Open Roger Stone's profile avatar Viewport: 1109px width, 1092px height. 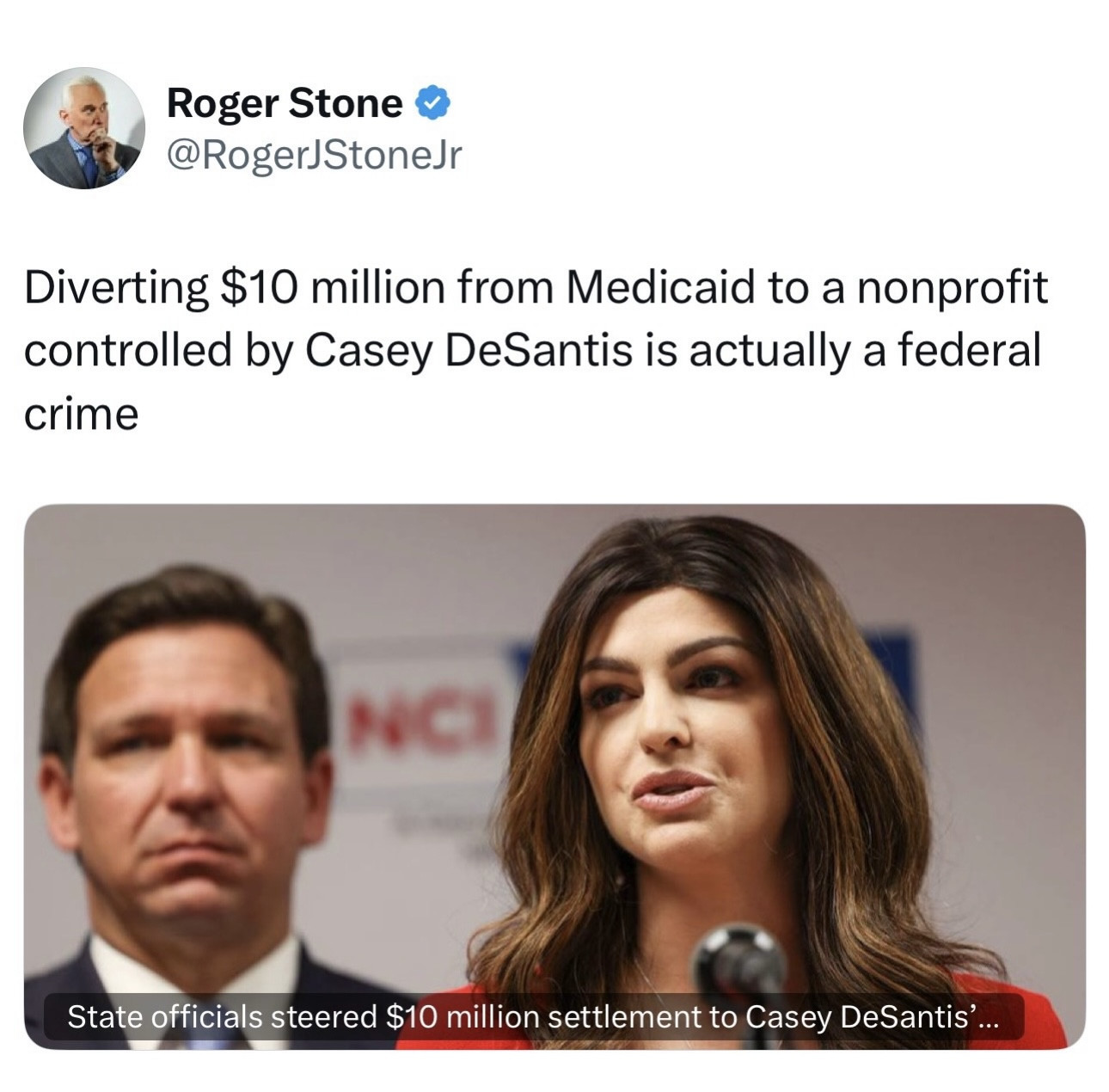[83, 127]
